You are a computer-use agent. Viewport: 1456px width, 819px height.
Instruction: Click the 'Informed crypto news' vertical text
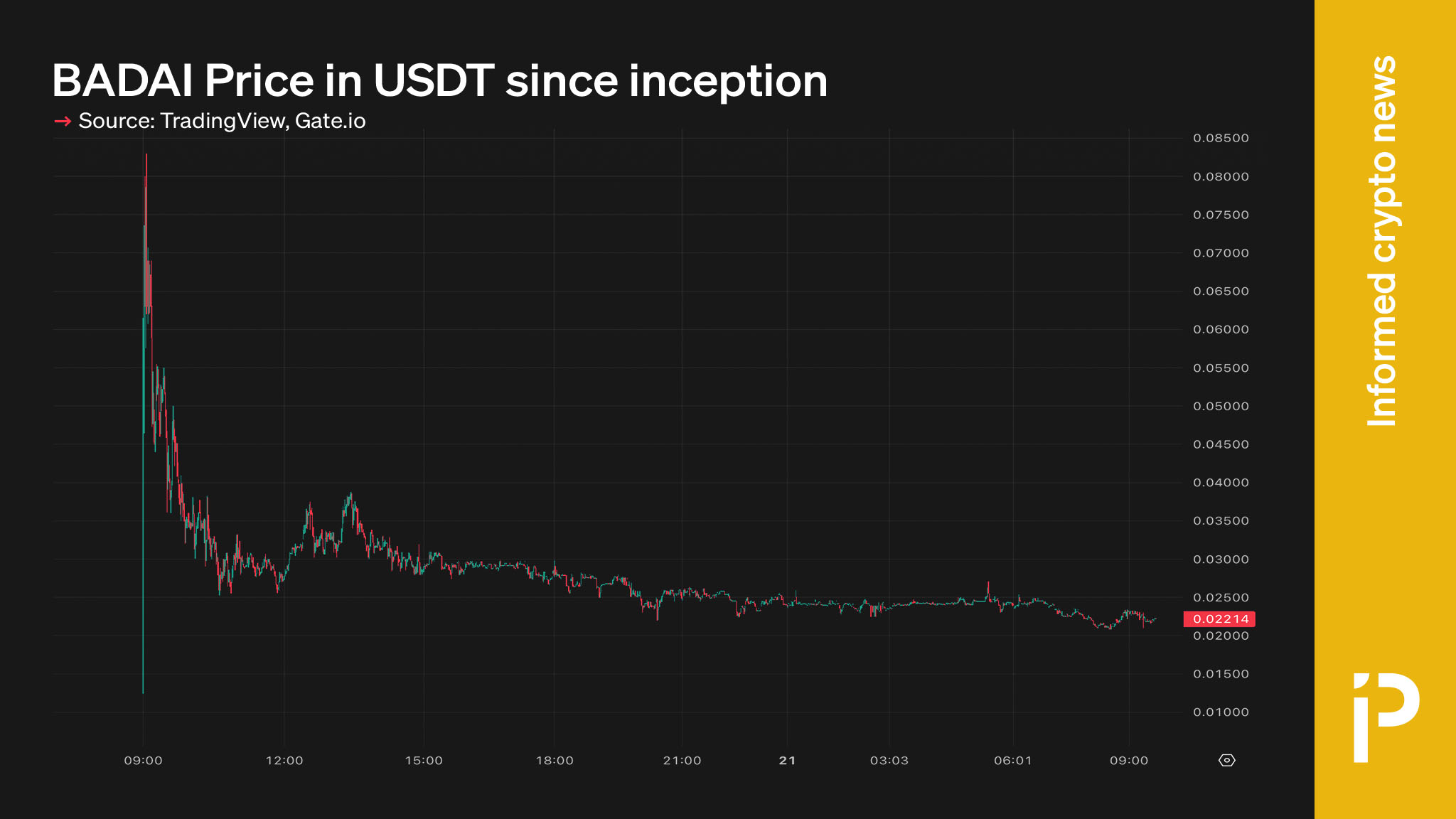tap(1383, 242)
